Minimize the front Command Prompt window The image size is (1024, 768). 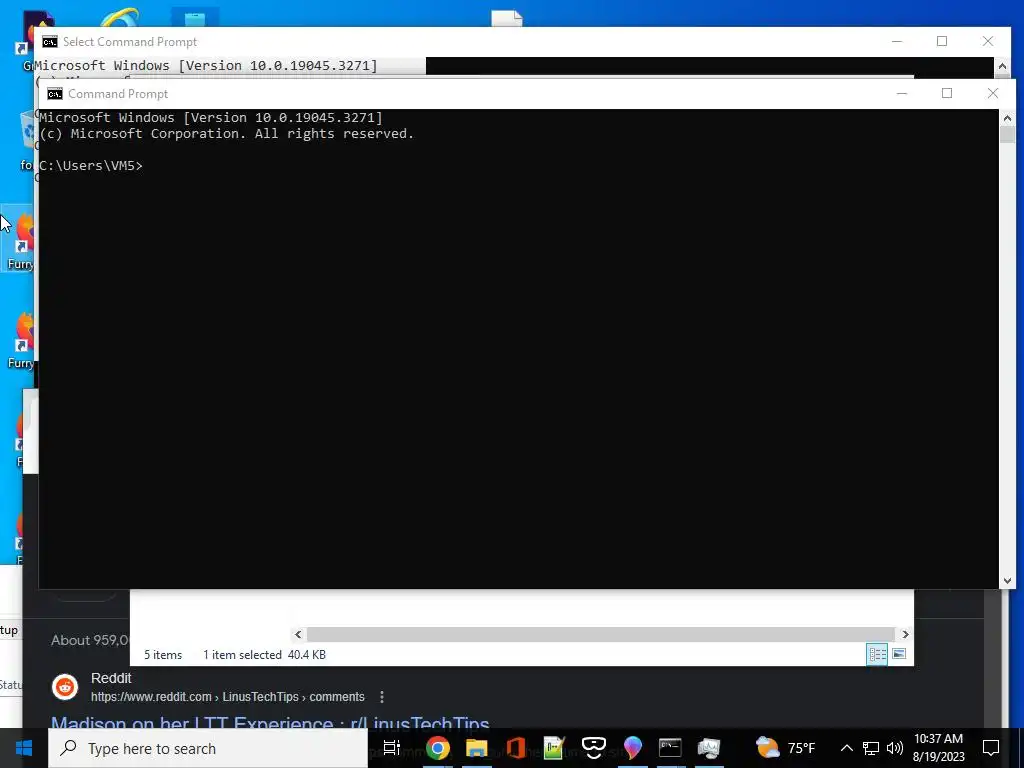tap(902, 93)
